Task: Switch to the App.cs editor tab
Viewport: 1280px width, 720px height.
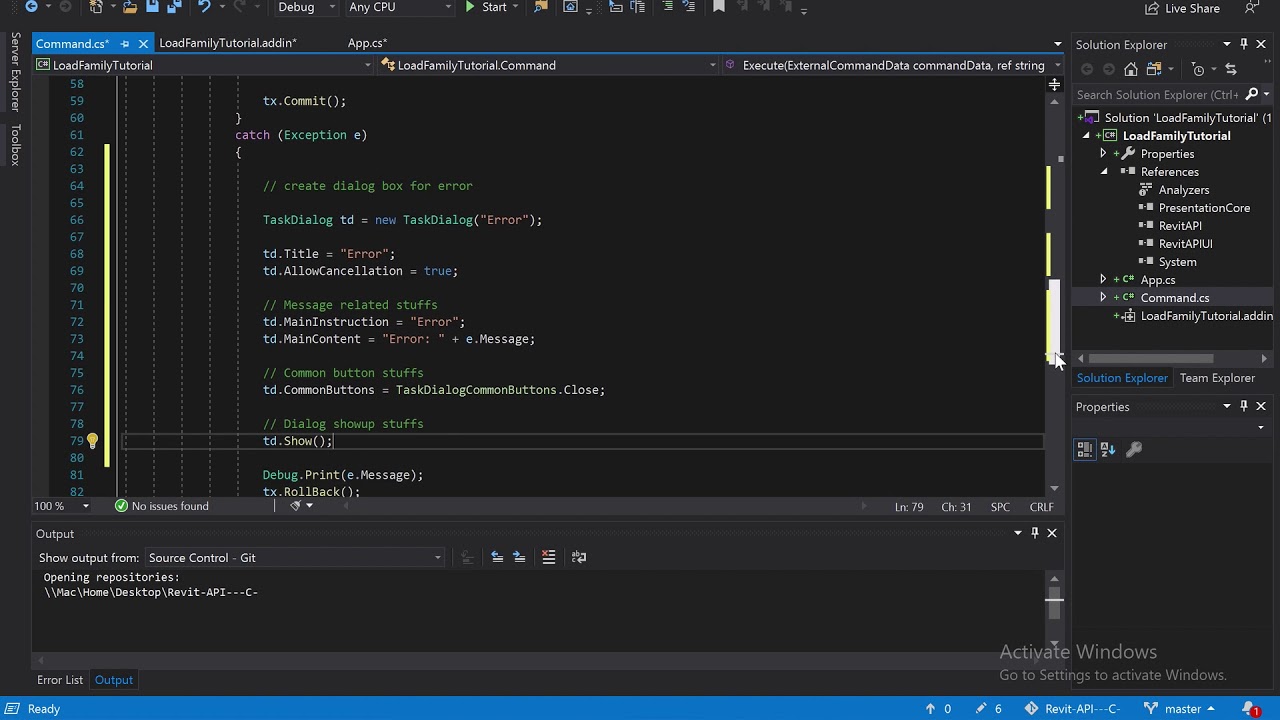Action: 367,43
